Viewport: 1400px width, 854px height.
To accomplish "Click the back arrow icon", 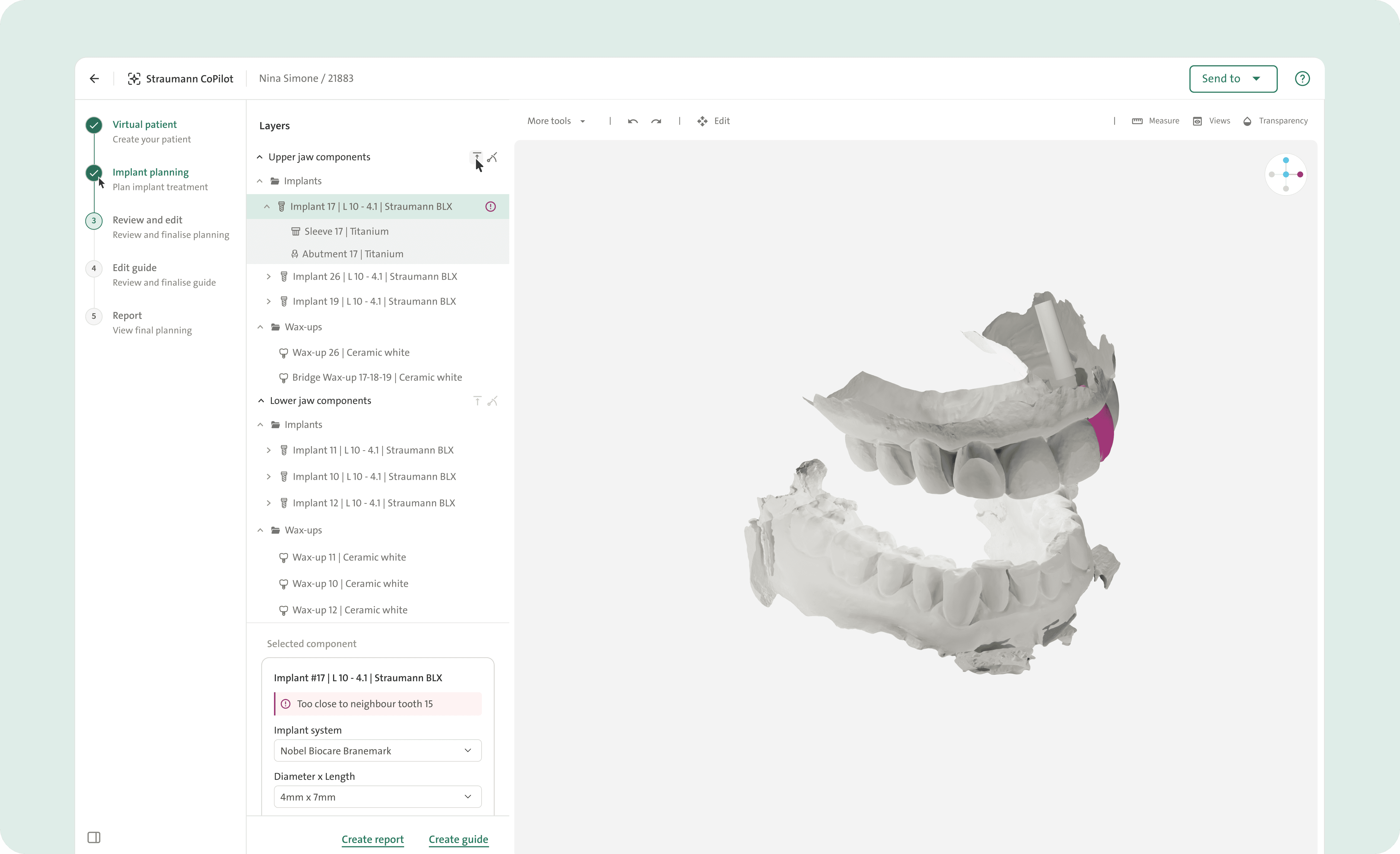I will pos(94,78).
